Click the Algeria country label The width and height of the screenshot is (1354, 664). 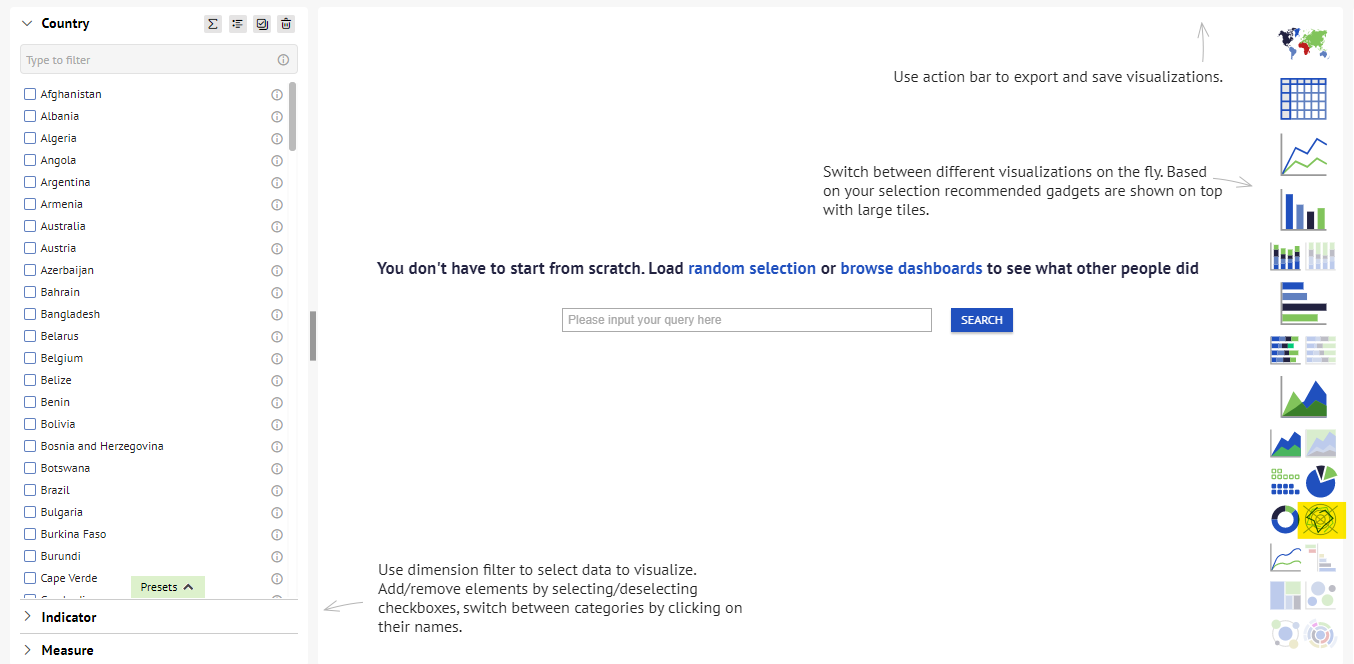click(x=59, y=138)
